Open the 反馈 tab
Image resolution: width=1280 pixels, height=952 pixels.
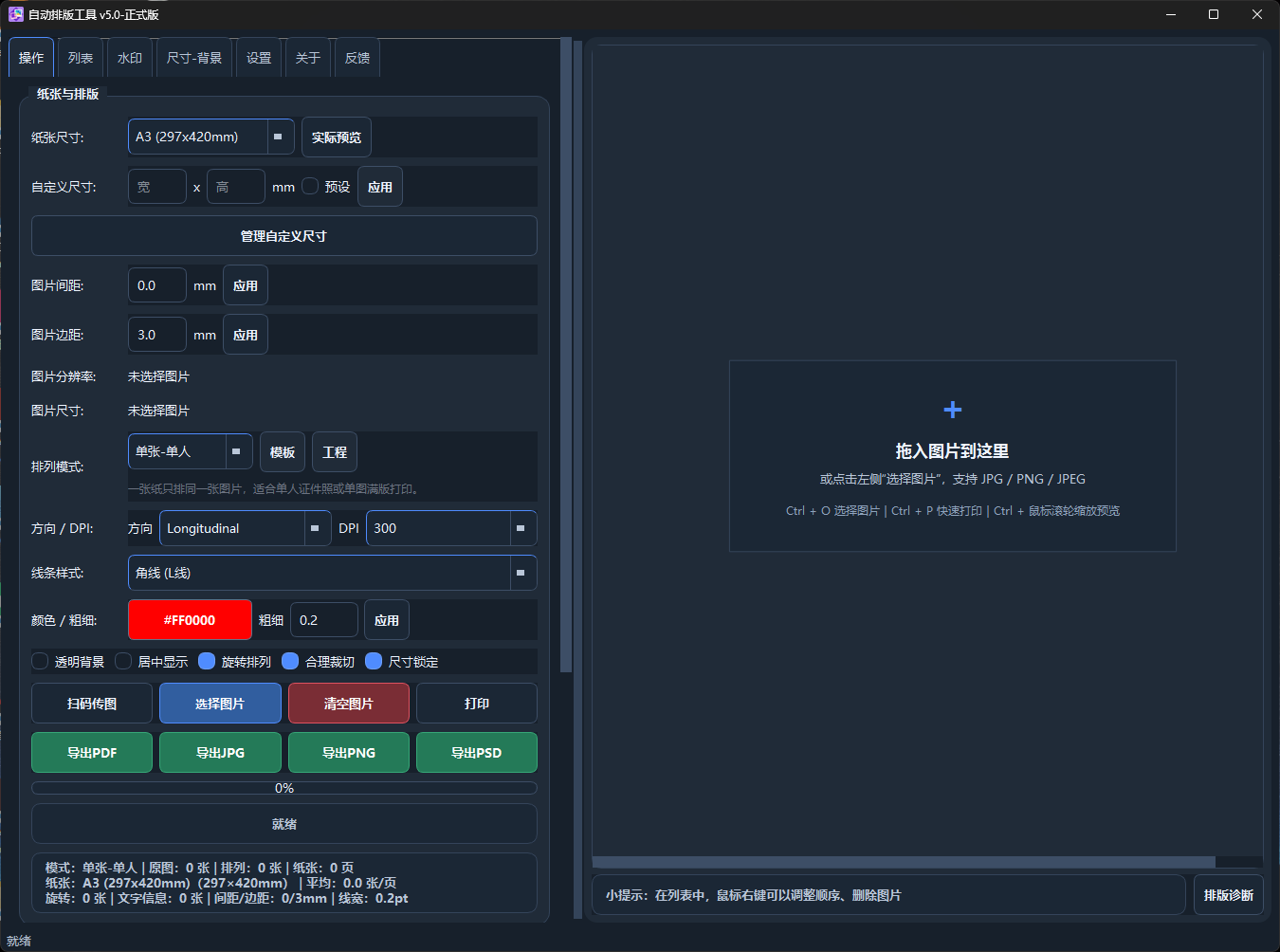357,58
